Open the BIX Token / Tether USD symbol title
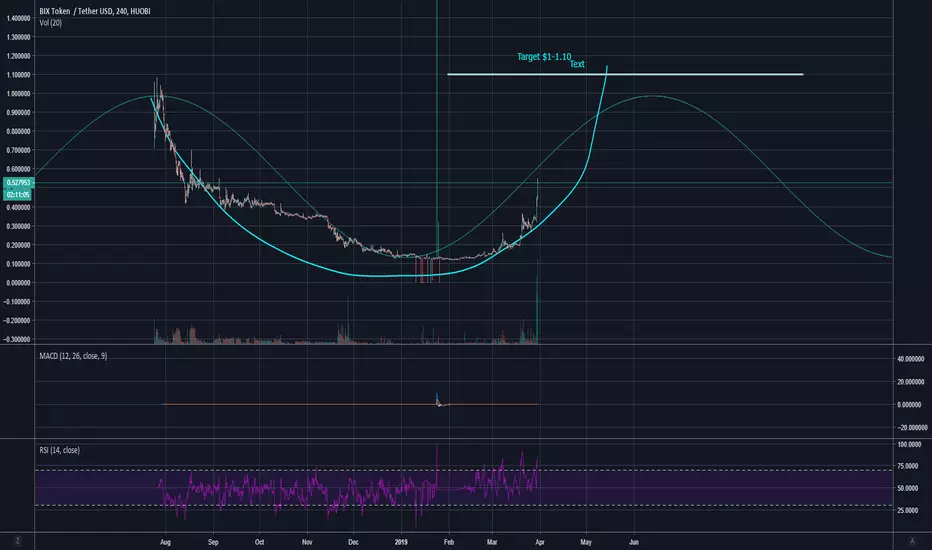This screenshot has height=550, width=932. [95, 11]
